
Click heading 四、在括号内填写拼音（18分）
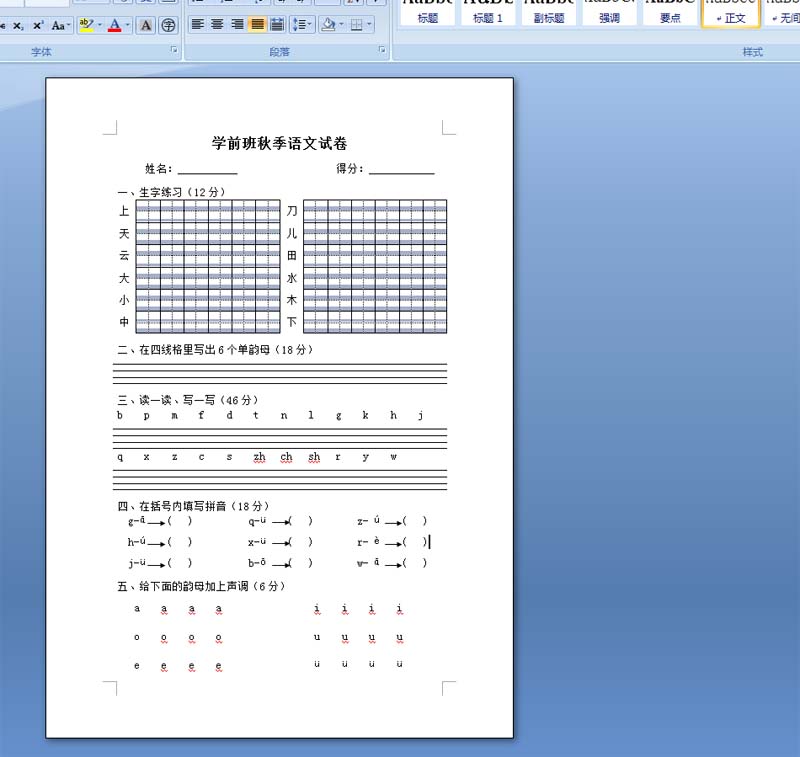tap(193, 506)
